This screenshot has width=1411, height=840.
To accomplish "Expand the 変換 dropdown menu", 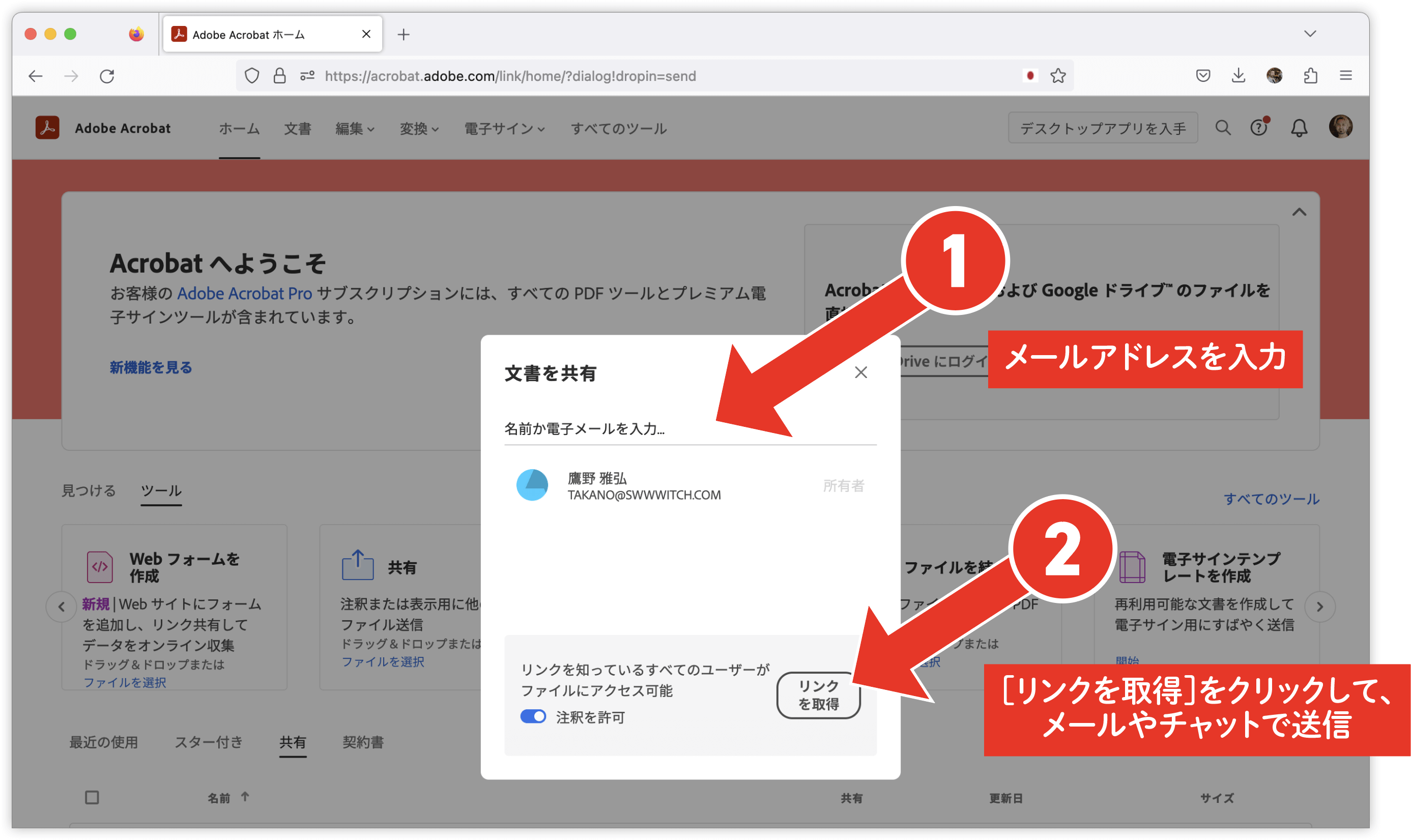I will pyautogui.click(x=419, y=129).
